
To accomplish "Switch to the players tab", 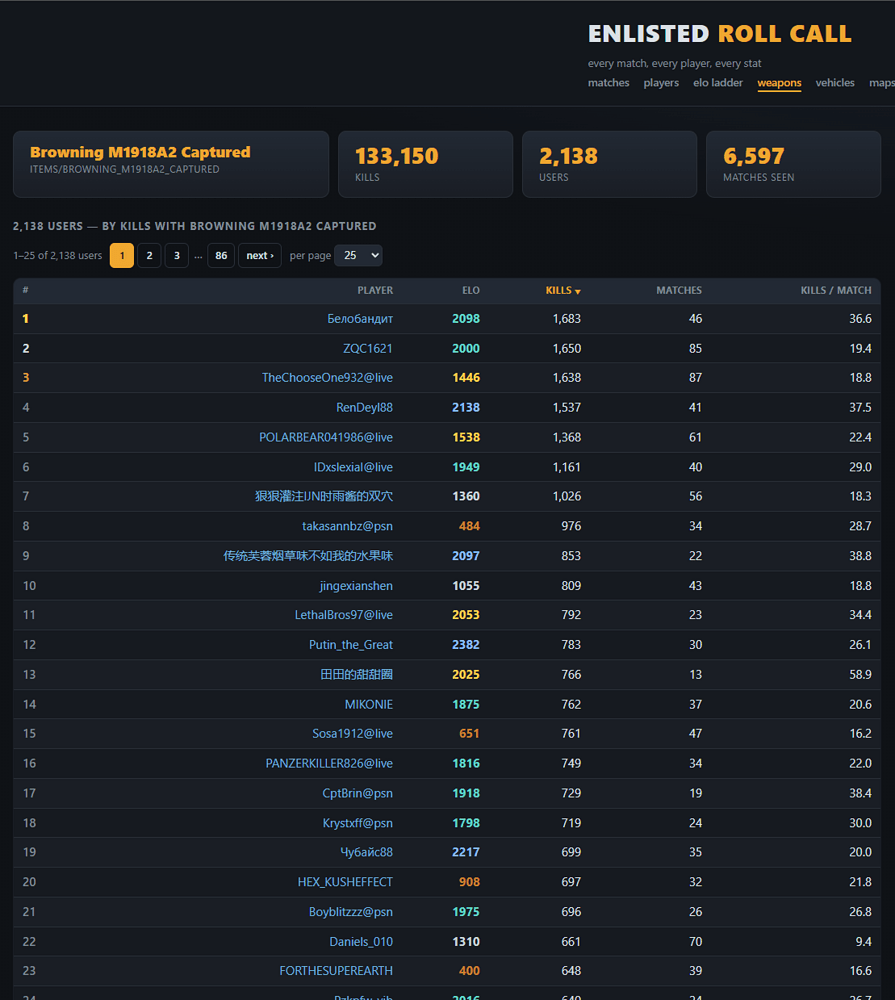I will tap(661, 83).
